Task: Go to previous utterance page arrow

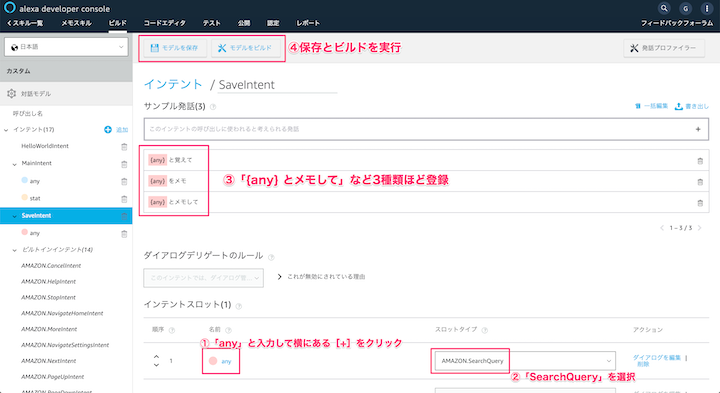Action: pyautogui.click(x=662, y=228)
